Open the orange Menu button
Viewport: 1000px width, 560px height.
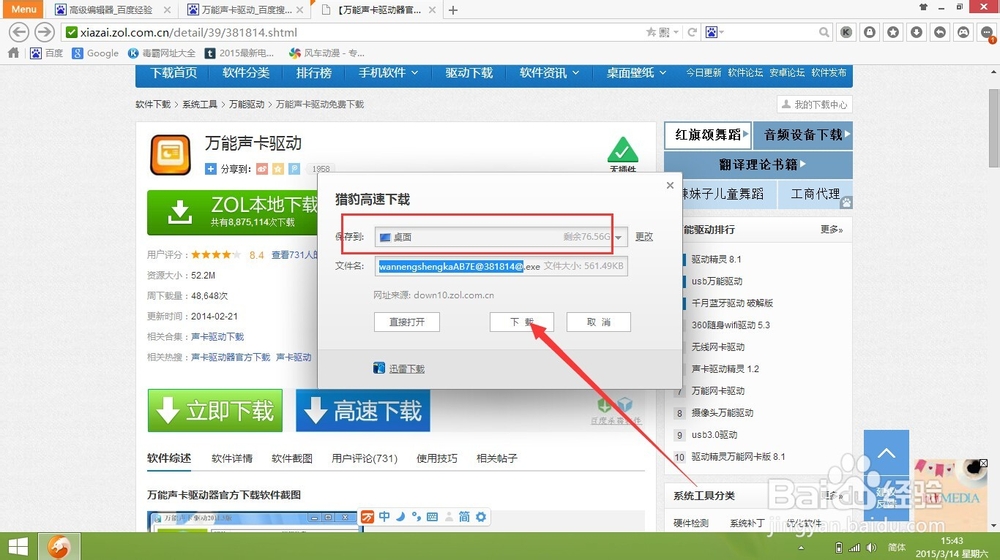coord(24,9)
